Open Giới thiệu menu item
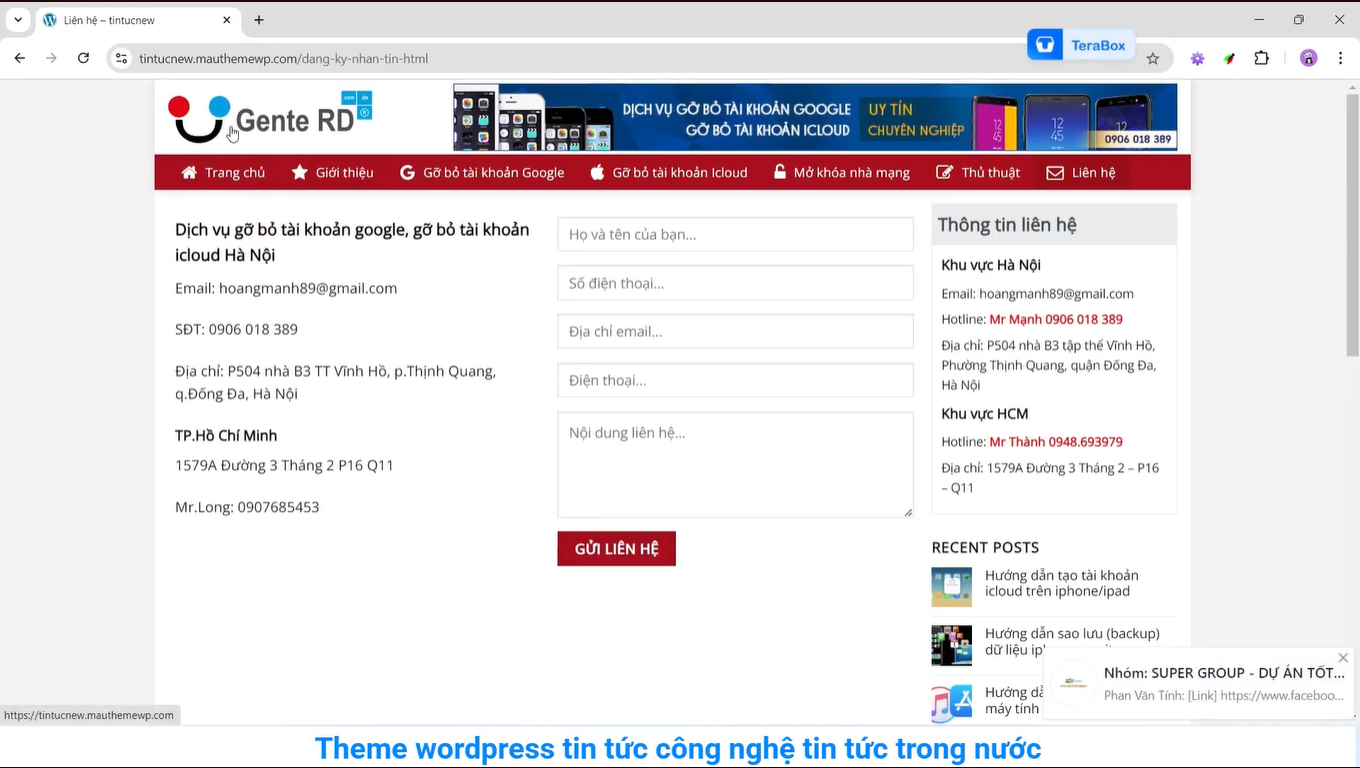Viewport: 1360px width, 768px height. click(333, 172)
